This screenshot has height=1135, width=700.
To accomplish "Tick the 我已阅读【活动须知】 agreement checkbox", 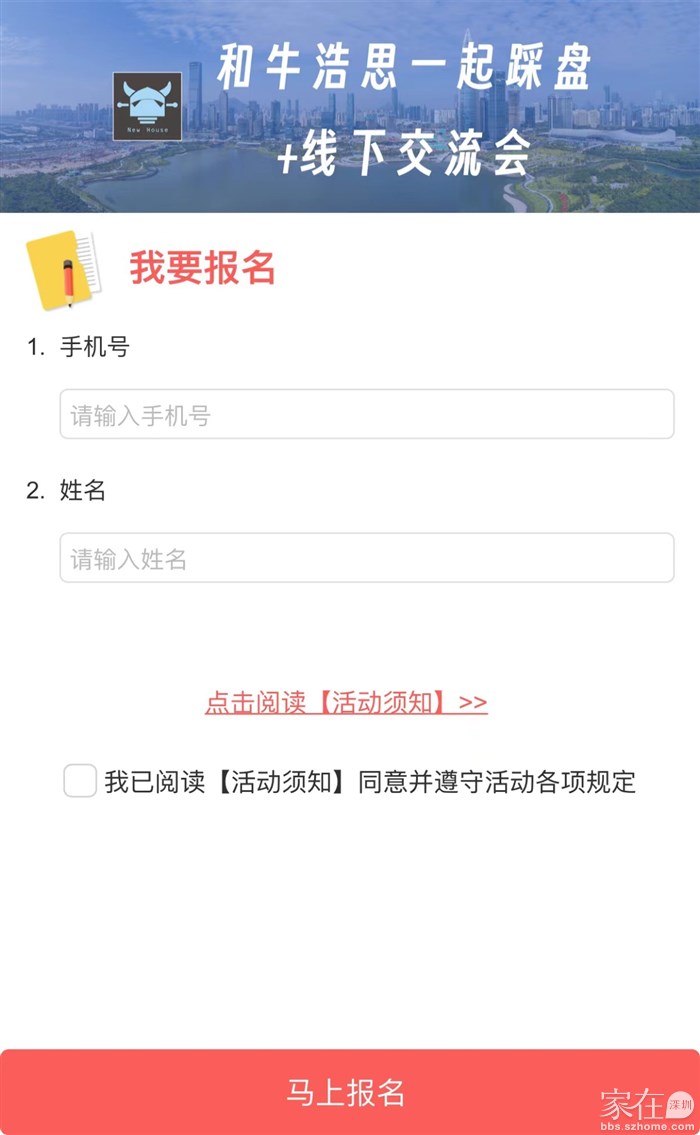I will coord(80,781).
